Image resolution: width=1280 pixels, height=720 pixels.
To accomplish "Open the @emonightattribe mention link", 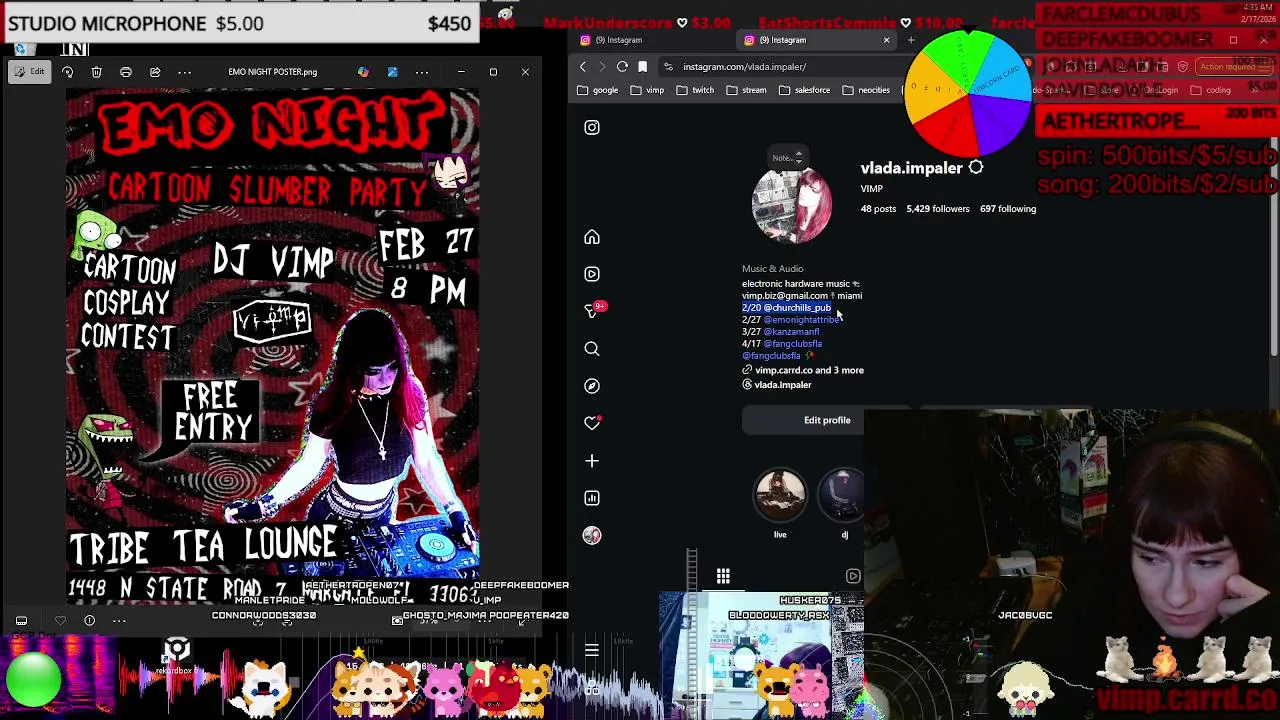I will (x=802, y=320).
